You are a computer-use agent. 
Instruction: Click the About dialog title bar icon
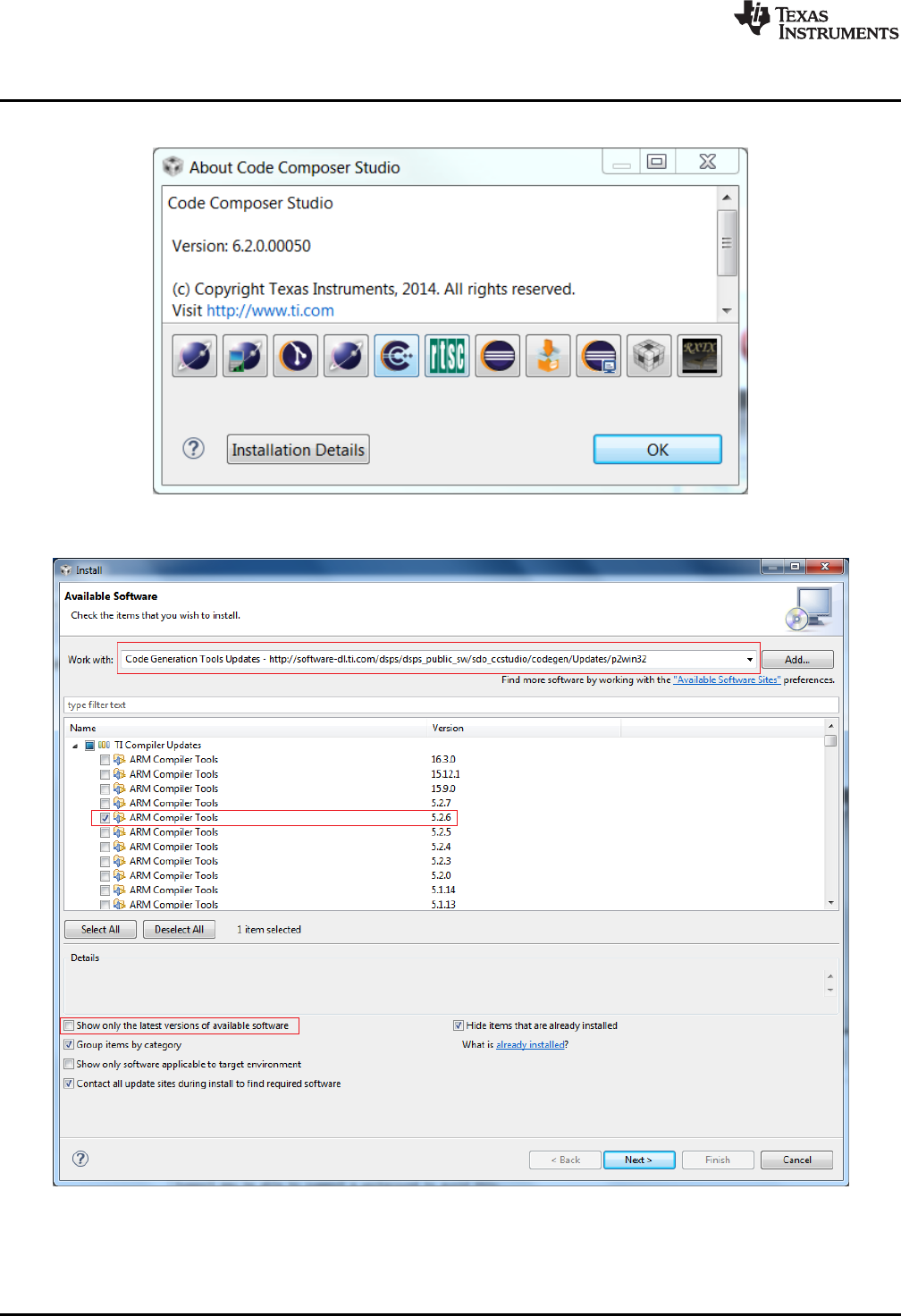pos(173,166)
